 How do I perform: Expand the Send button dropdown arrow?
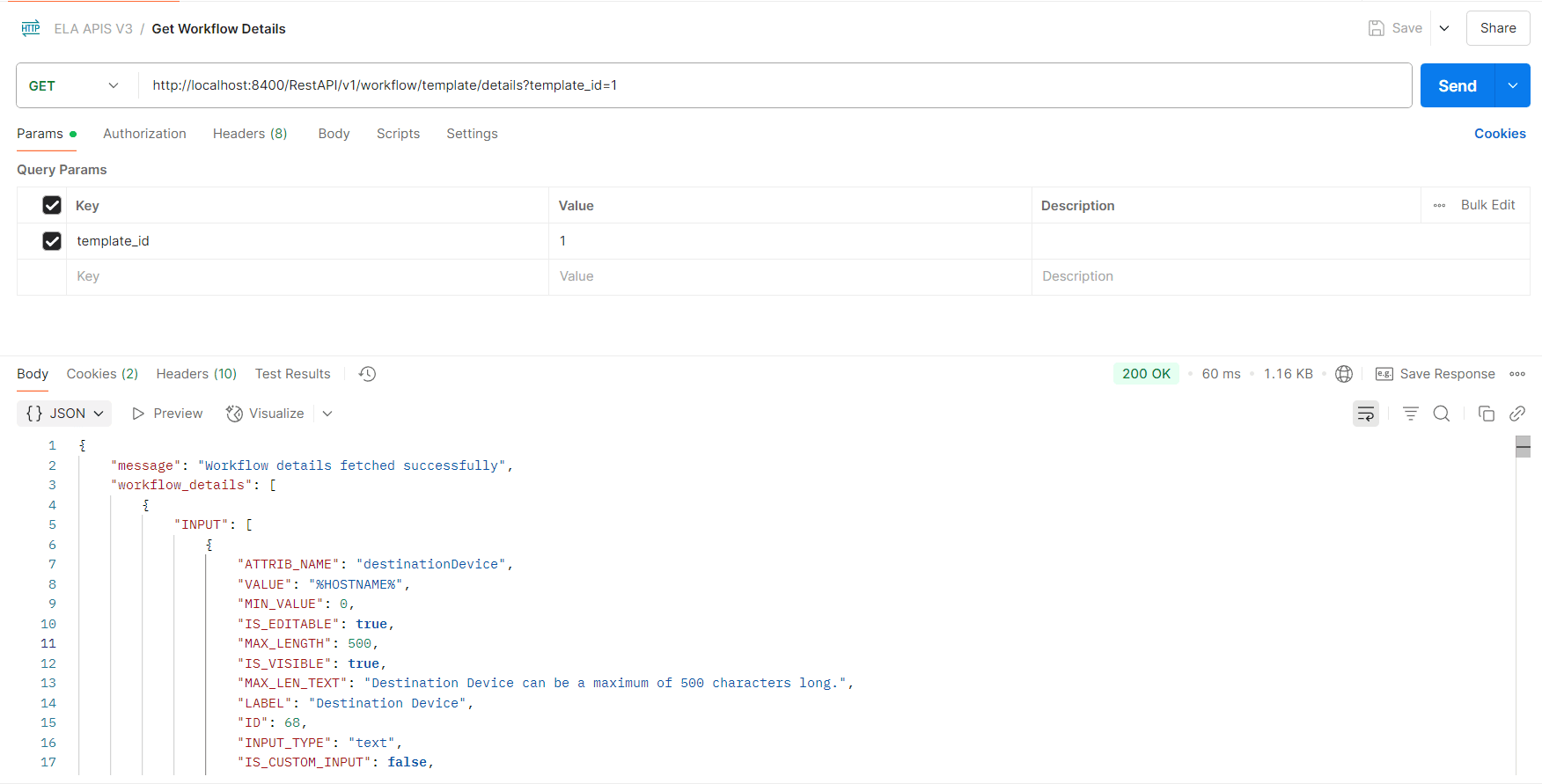1513,85
